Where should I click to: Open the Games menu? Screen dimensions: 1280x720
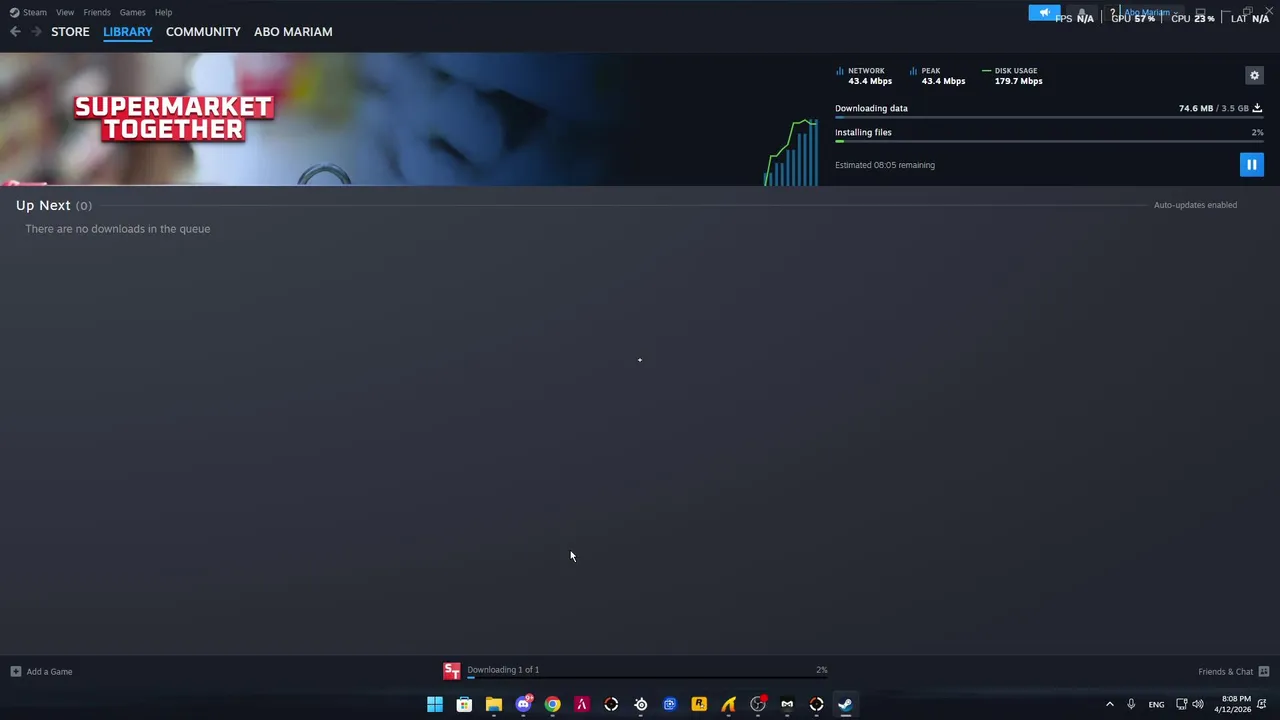click(x=133, y=12)
